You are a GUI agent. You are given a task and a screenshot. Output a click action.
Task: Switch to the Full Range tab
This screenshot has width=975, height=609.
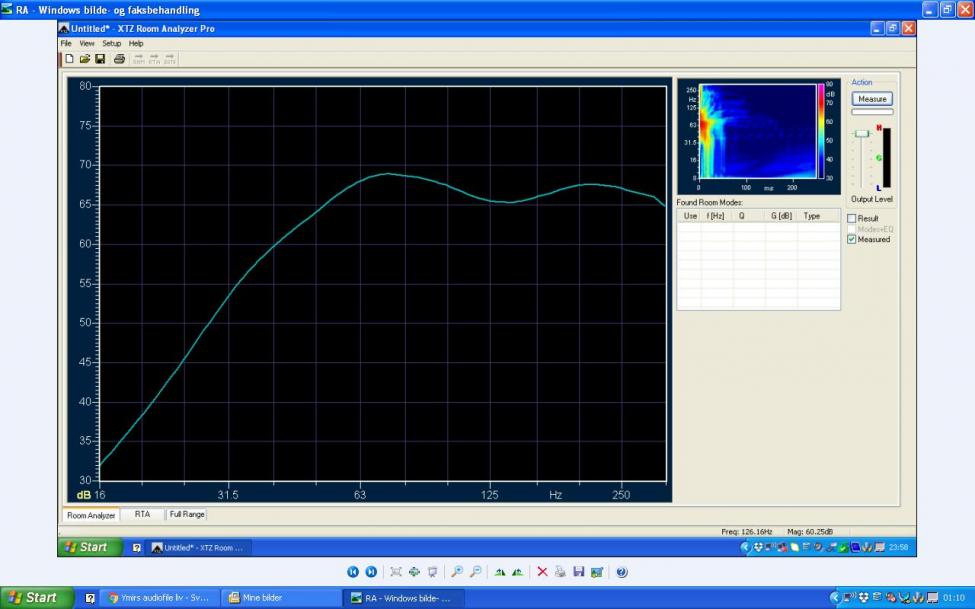pyautogui.click(x=187, y=515)
